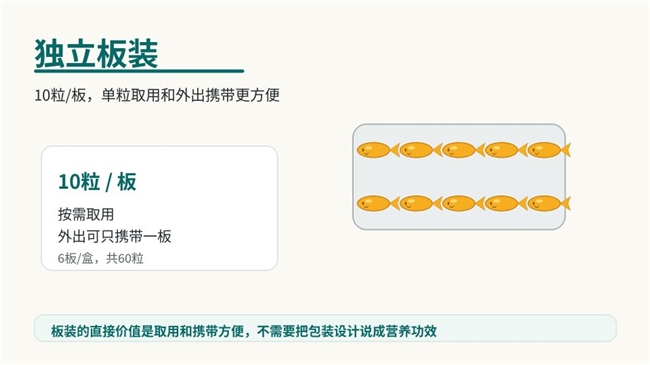Select the subtitle 10粒/板，单粒取用和外出携带更方便

point(157,95)
